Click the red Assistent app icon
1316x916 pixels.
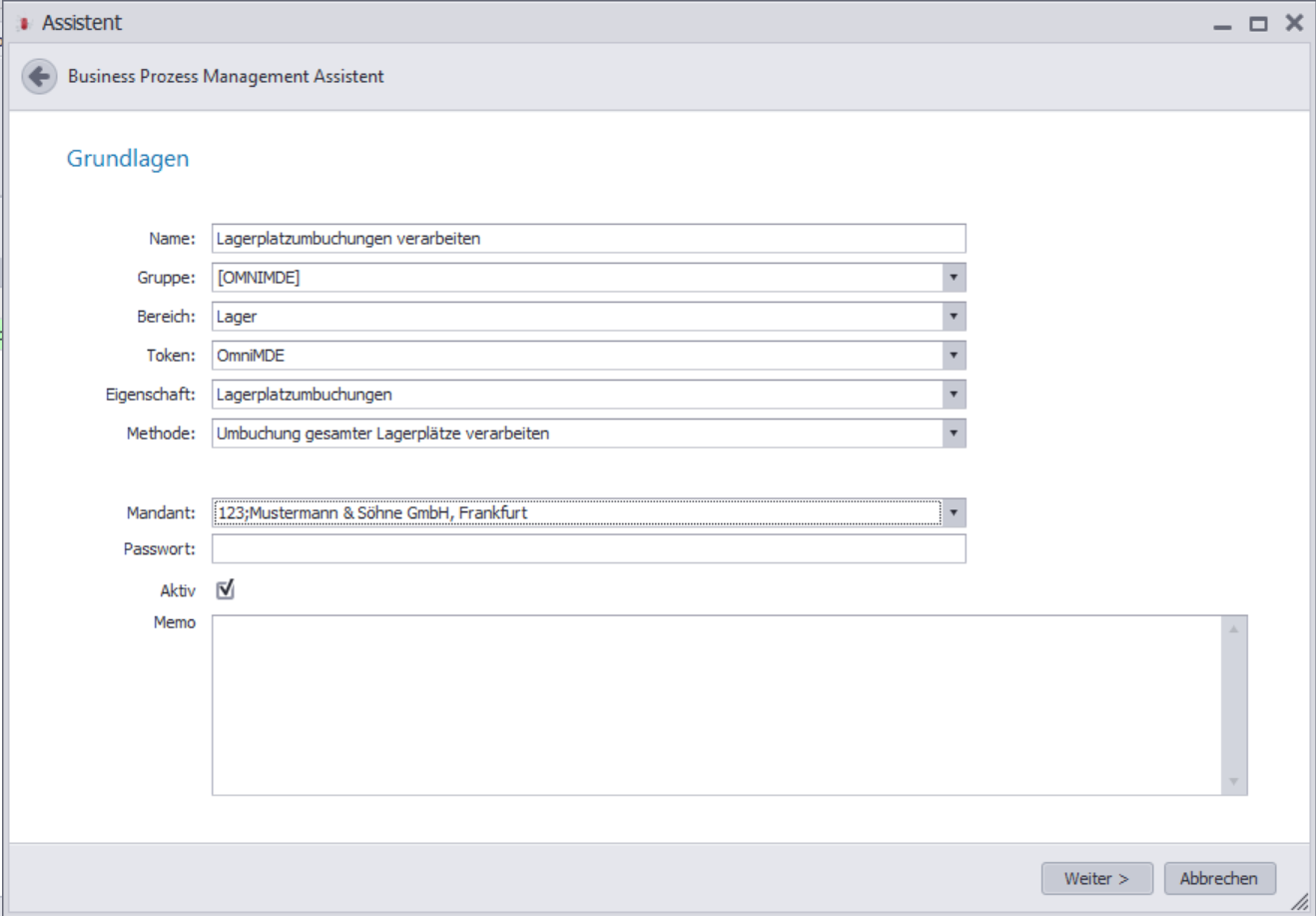(24, 24)
